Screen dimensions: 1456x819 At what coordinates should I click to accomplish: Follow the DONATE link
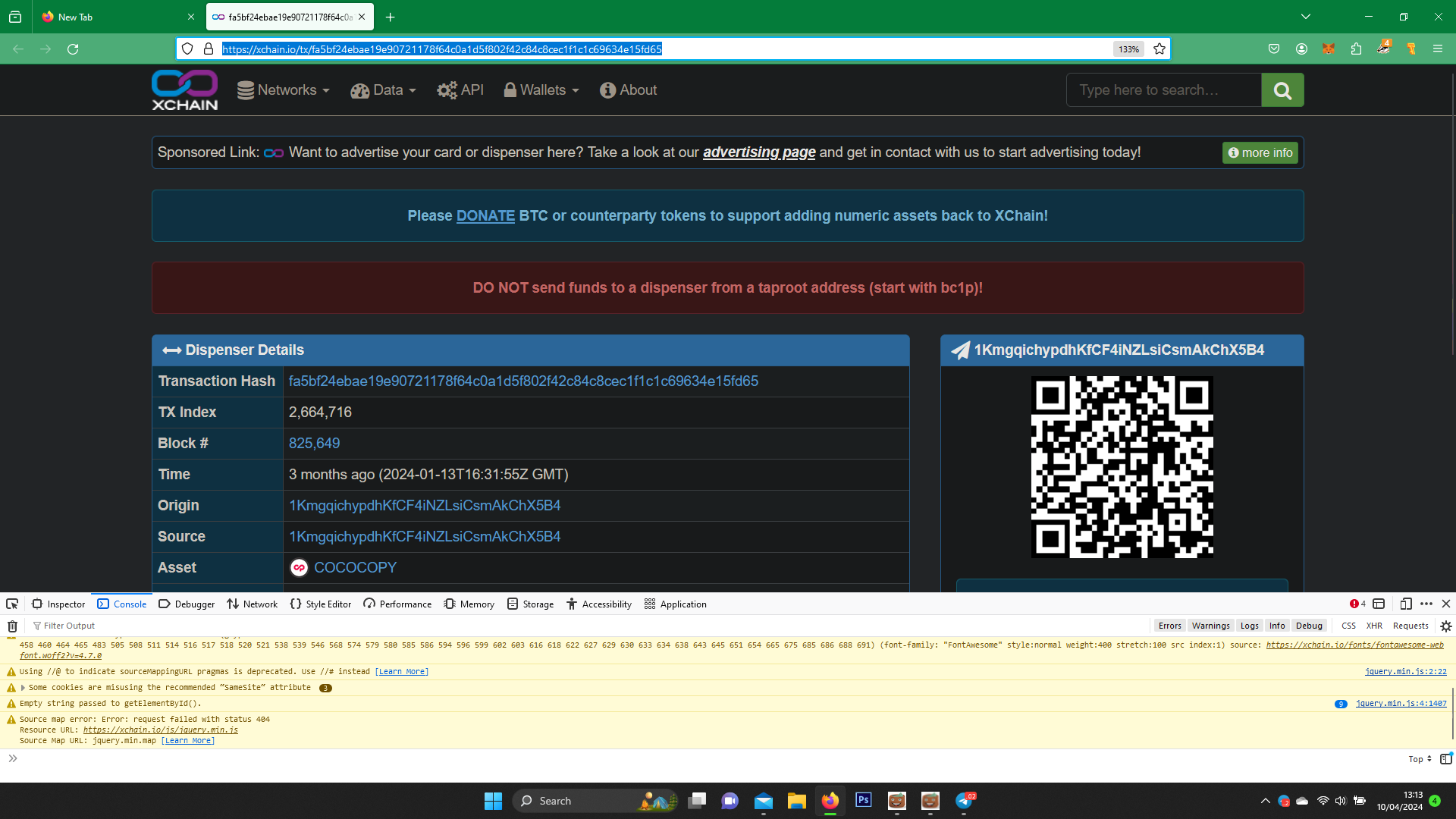point(485,215)
